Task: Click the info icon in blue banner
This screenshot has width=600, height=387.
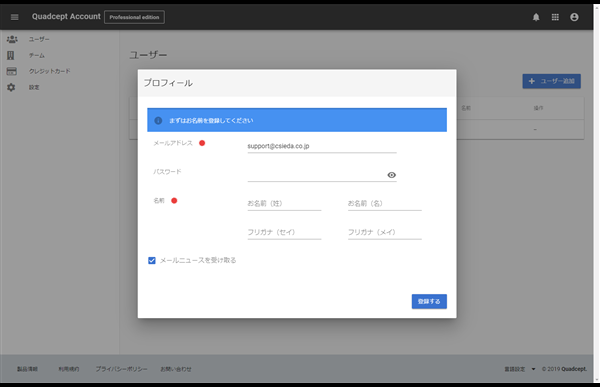Action: coord(158,120)
